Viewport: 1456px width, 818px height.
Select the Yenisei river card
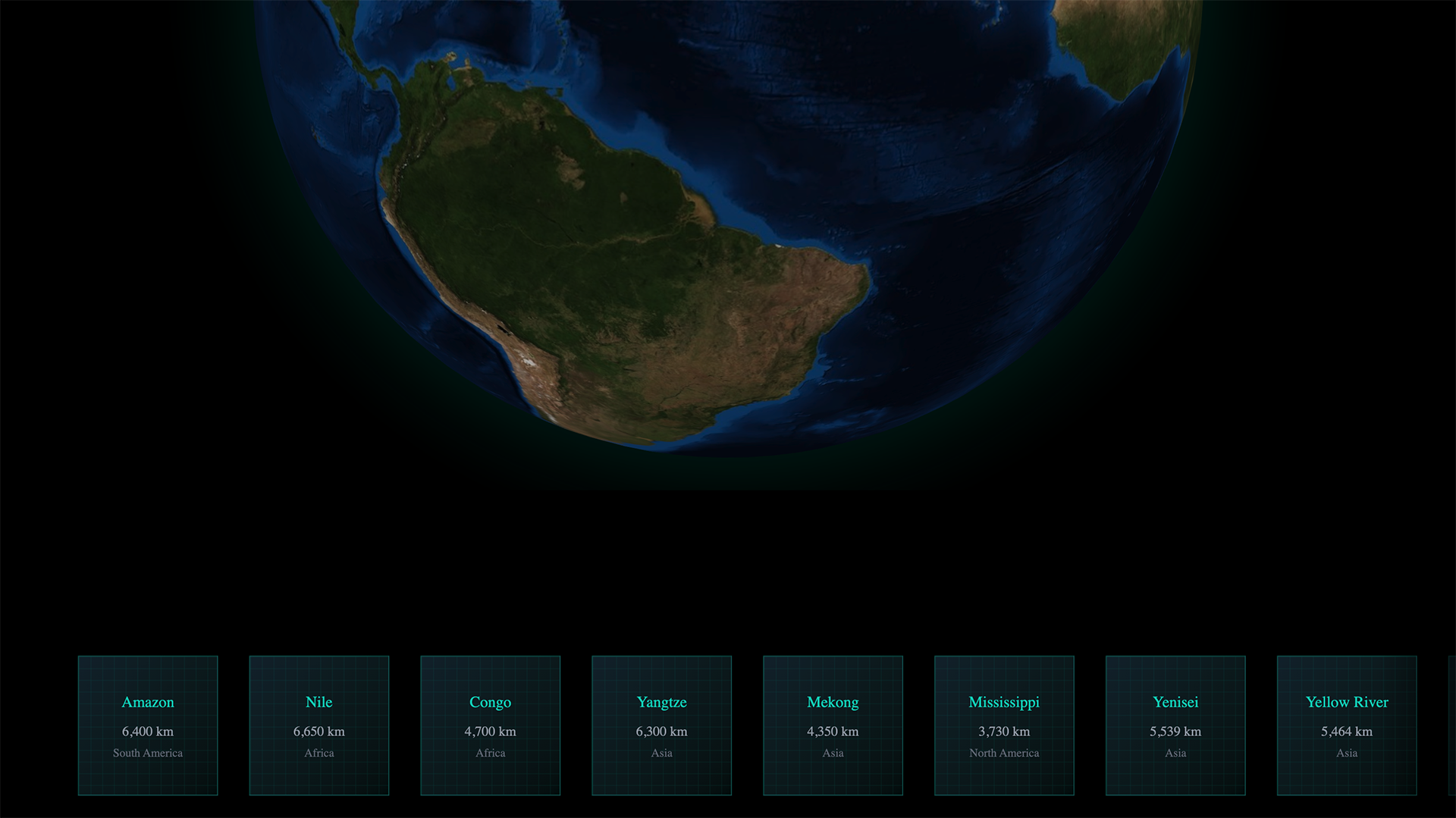(1175, 724)
